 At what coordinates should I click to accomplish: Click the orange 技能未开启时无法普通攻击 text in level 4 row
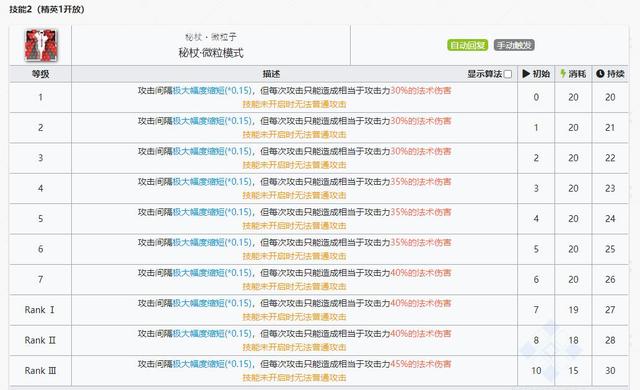(294, 195)
